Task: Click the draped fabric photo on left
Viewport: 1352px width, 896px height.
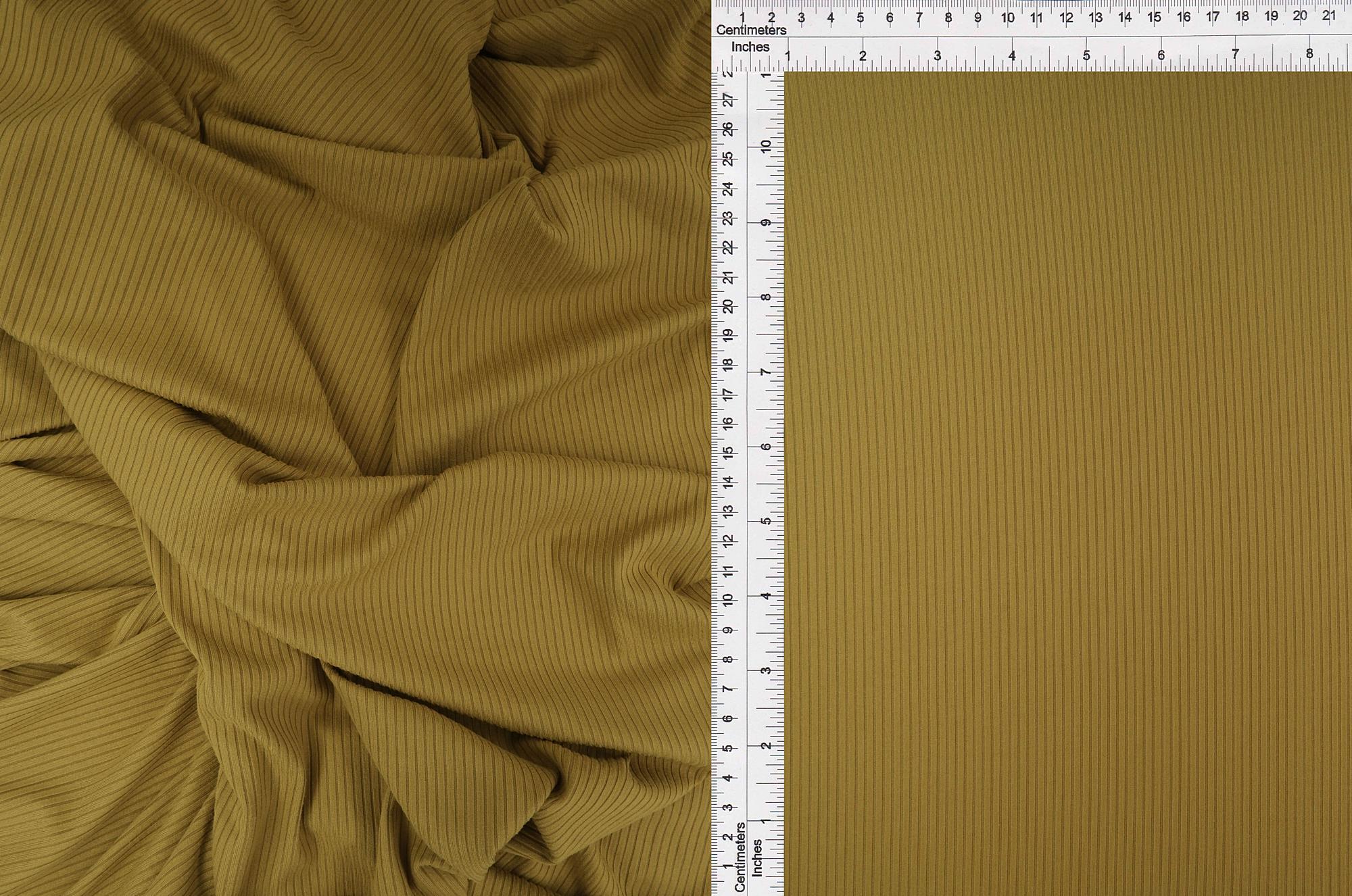Action: 355,448
